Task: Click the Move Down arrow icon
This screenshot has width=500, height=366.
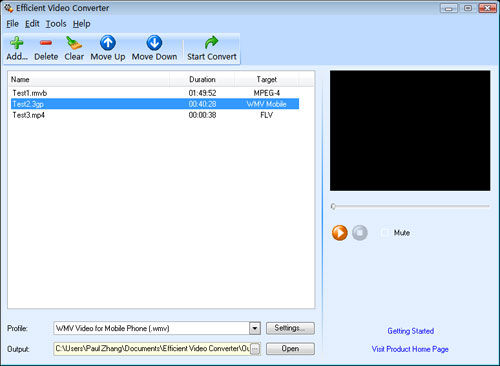Action: click(x=154, y=43)
